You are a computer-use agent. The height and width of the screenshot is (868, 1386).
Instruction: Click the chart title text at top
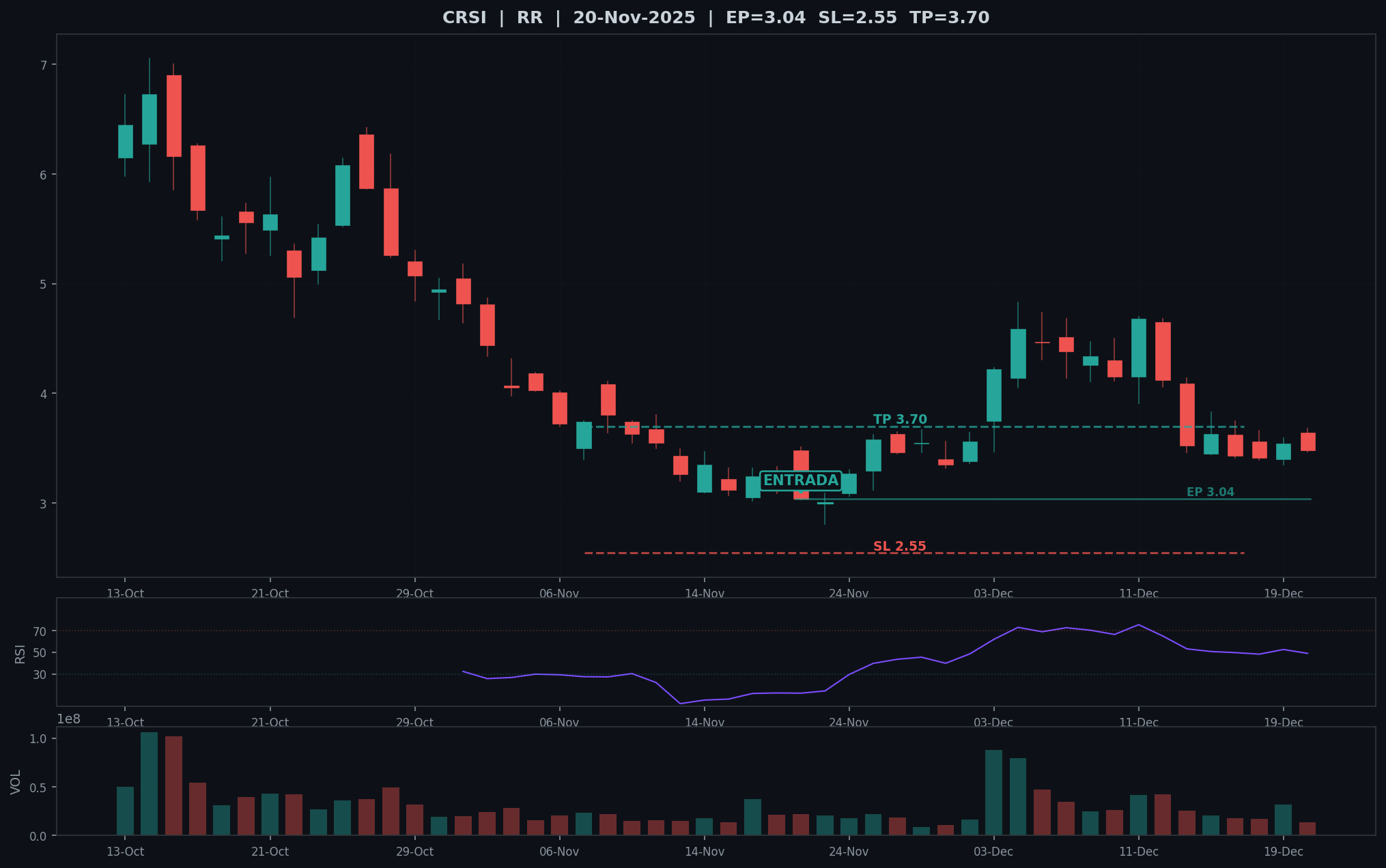[x=716, y=18]
